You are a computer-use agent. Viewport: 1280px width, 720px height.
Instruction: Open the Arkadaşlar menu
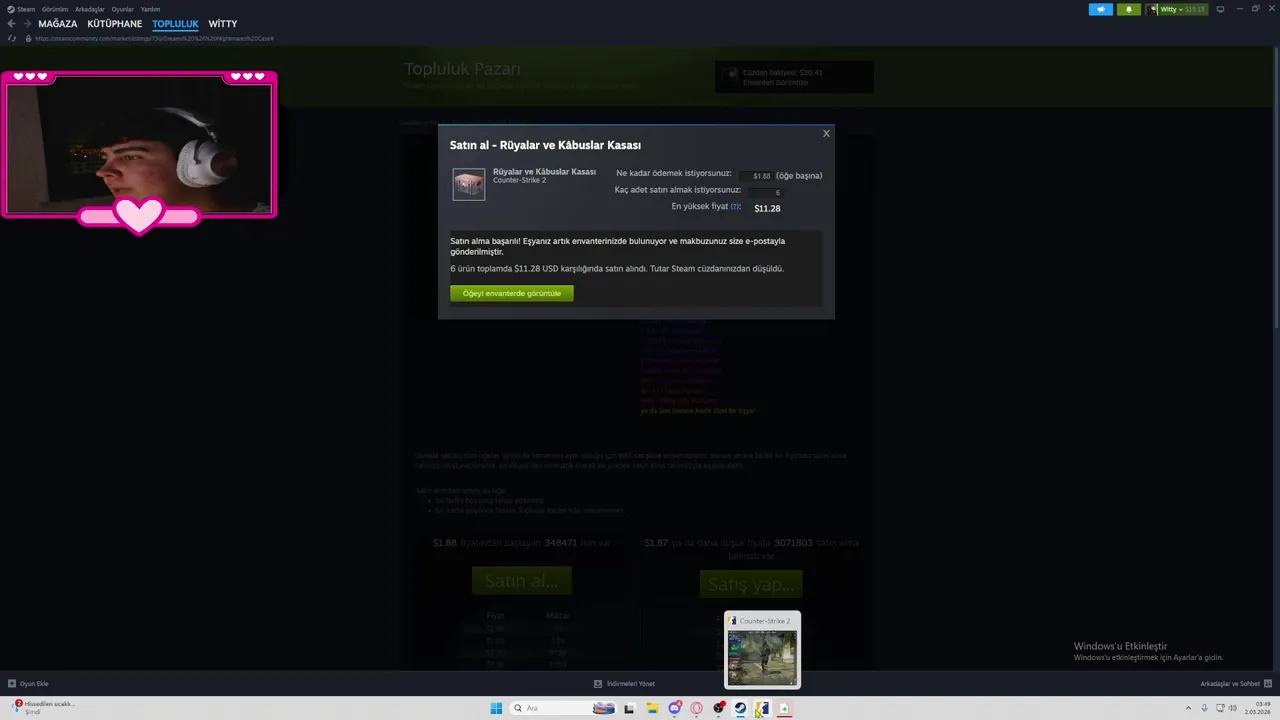click(90, 9)
